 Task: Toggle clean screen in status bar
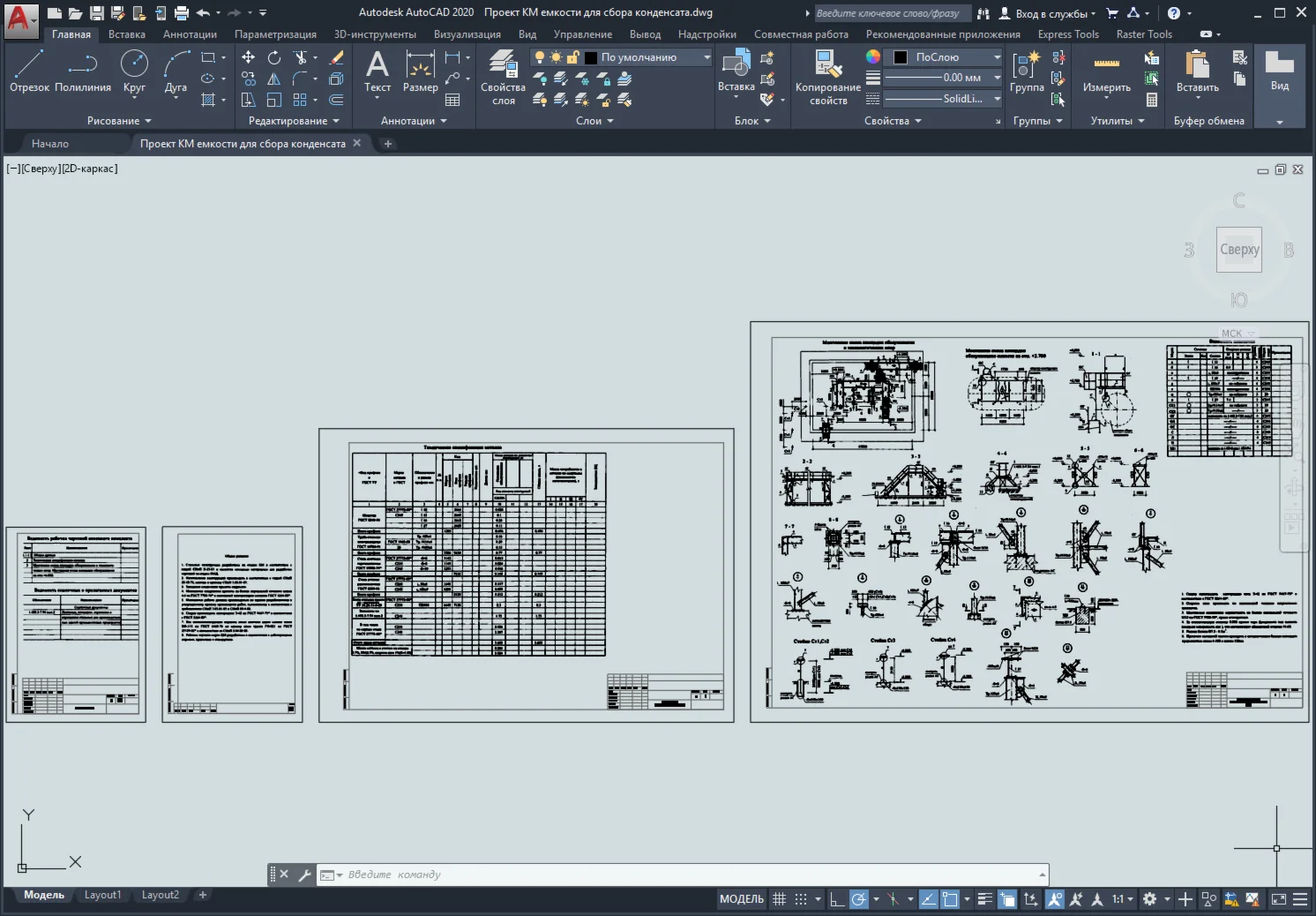[1278, 899]
